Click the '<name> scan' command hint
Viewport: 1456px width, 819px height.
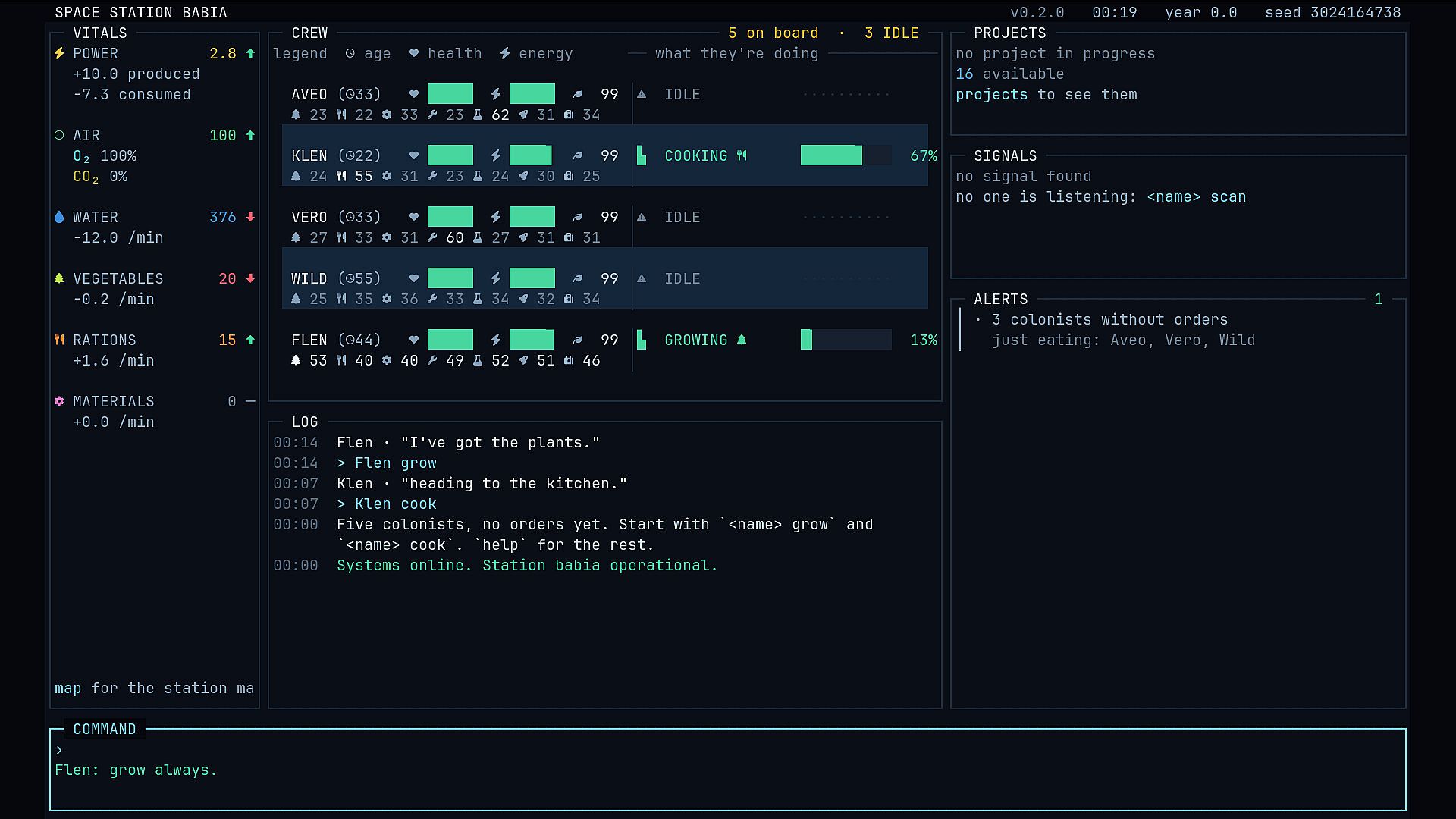(x=1197, y=197)
